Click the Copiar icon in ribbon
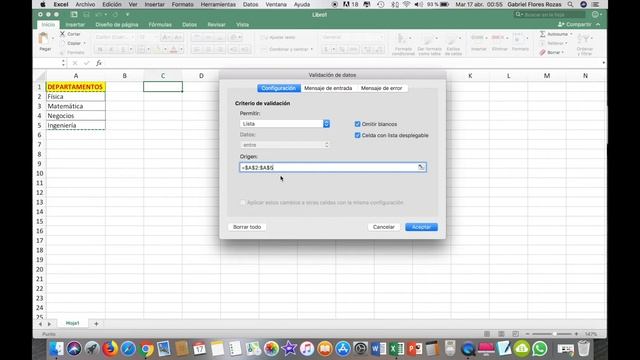 point(63,43)
